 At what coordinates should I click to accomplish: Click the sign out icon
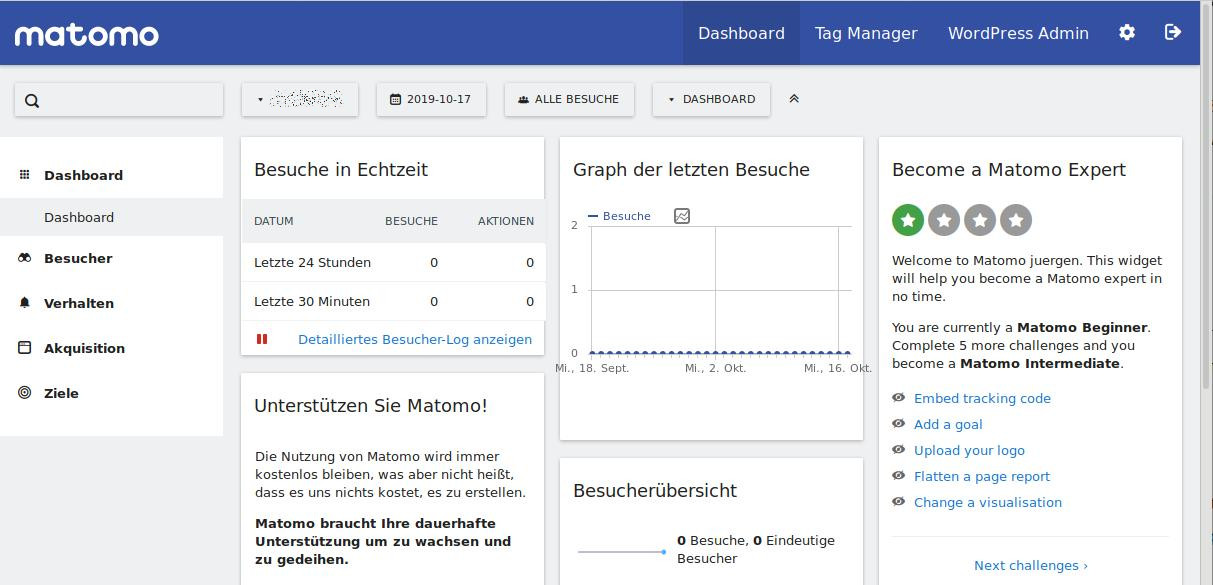[1173, 32]
